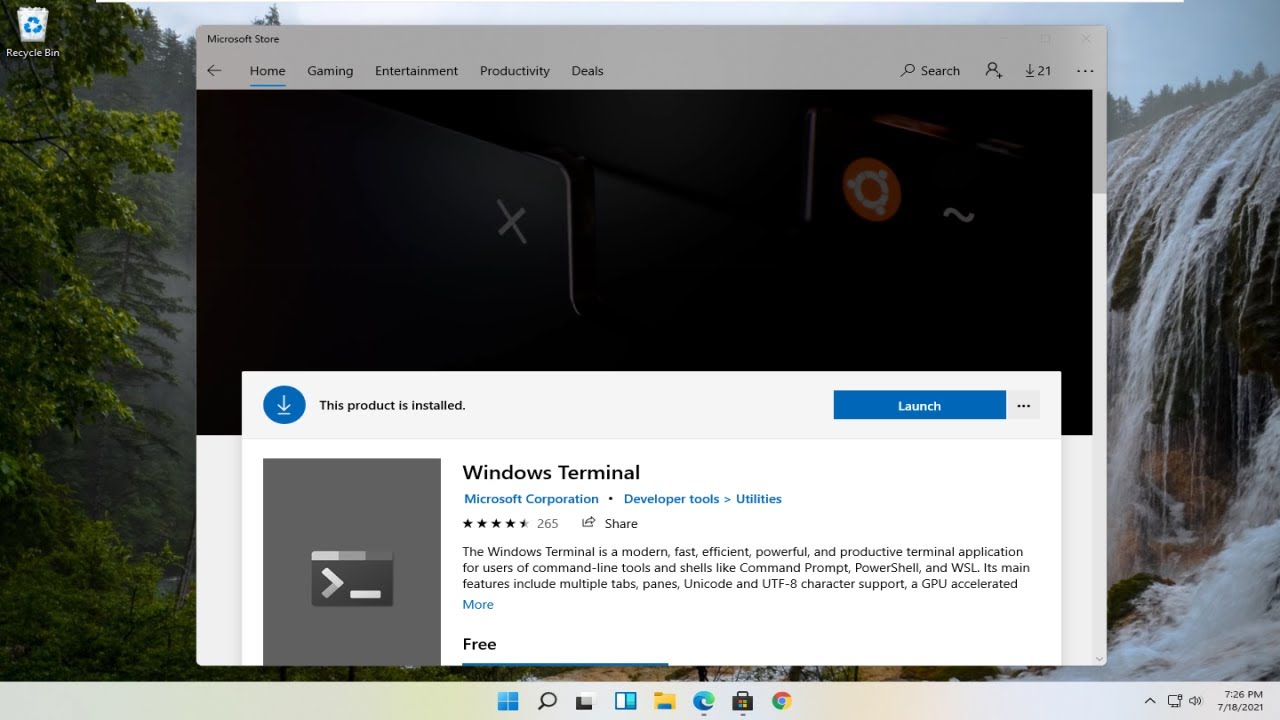Click the scroll down arrow in Store window
The height and width of the screenshot is (720, 1280).
(1099, 659)
